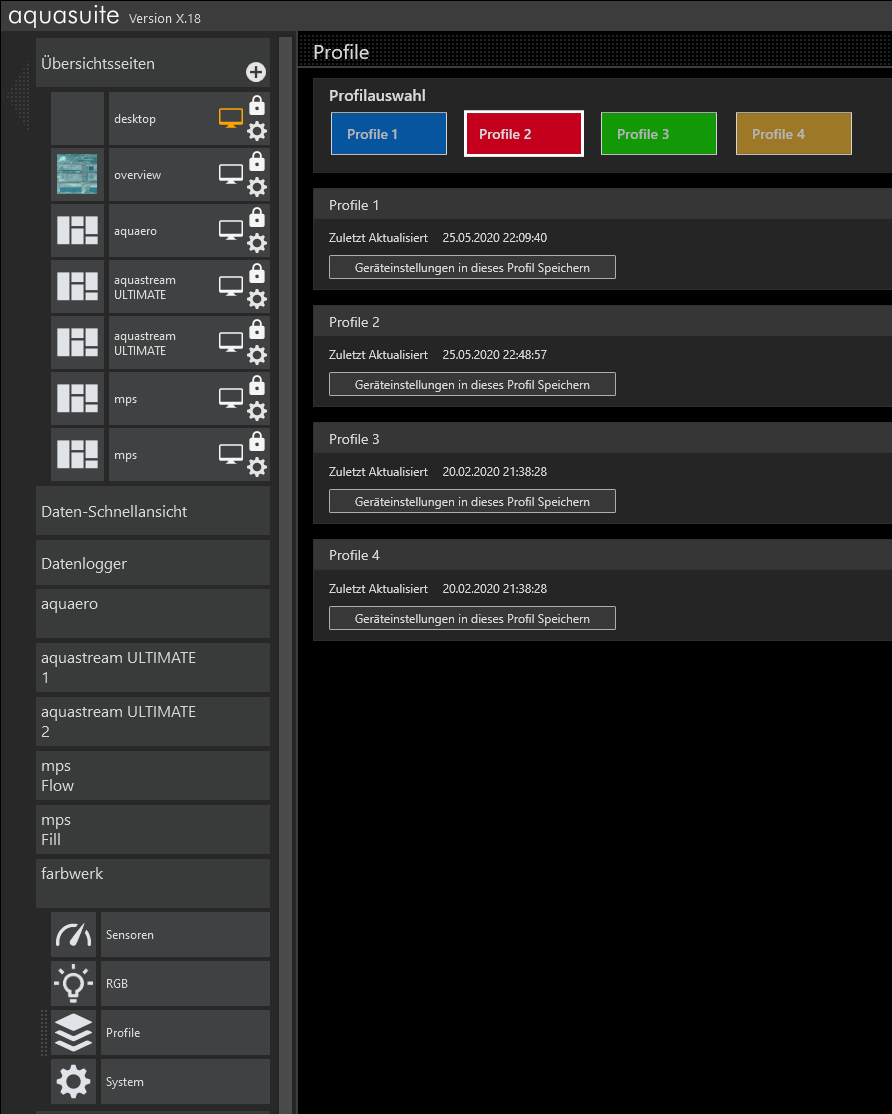Click the stacked layers icon next to Profile
The width and height of the screenshot is (892, 1114).
coord(74,1032)
